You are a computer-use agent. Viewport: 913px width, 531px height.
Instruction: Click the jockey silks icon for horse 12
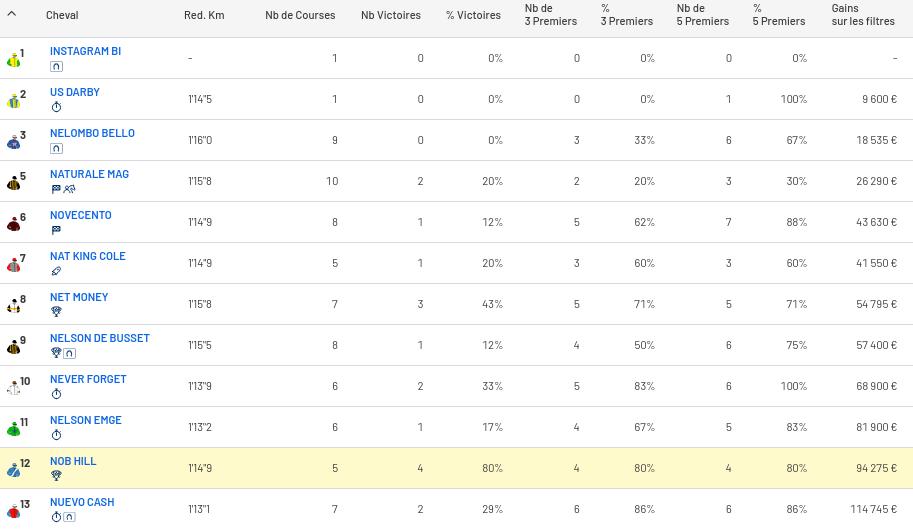14,469
